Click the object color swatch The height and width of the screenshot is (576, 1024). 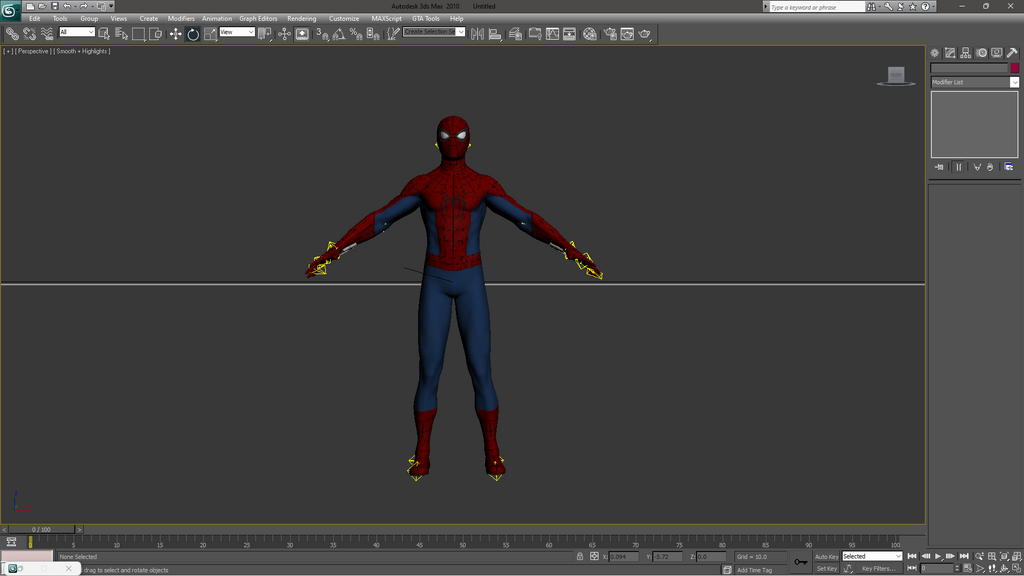[x=1014, y=68]
